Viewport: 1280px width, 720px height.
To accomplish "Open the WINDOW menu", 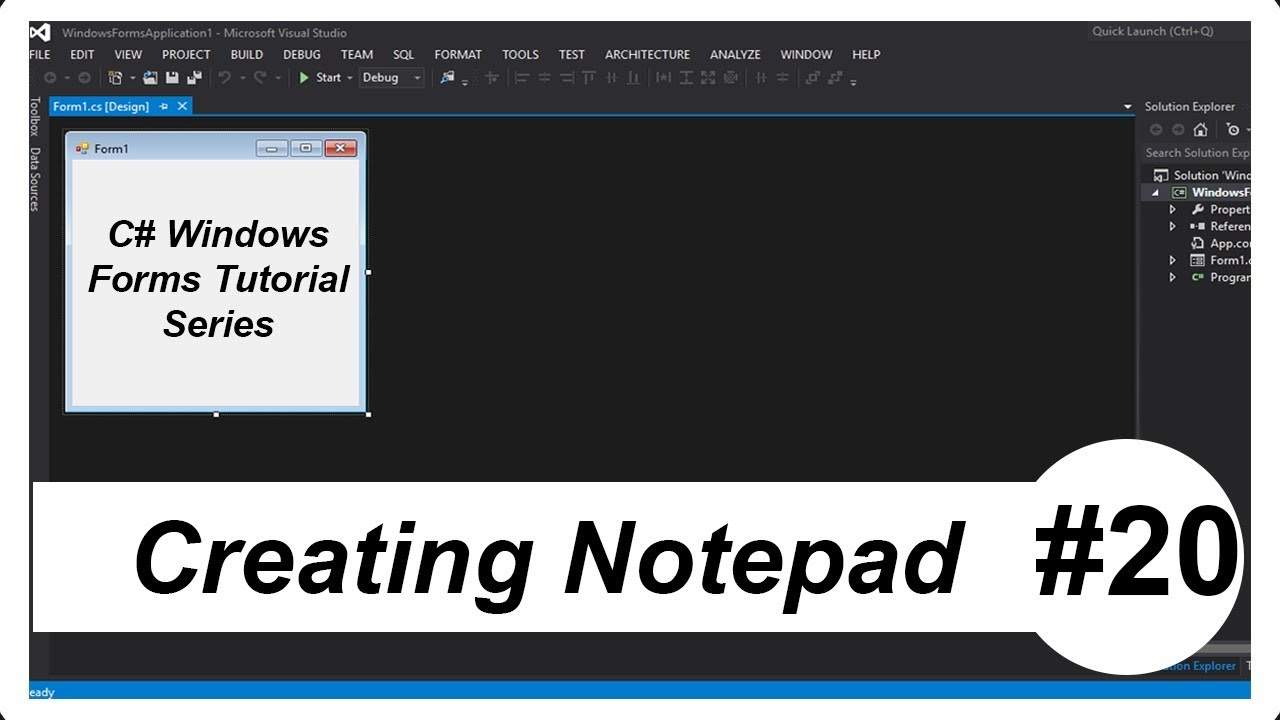I will click(806, 54).
